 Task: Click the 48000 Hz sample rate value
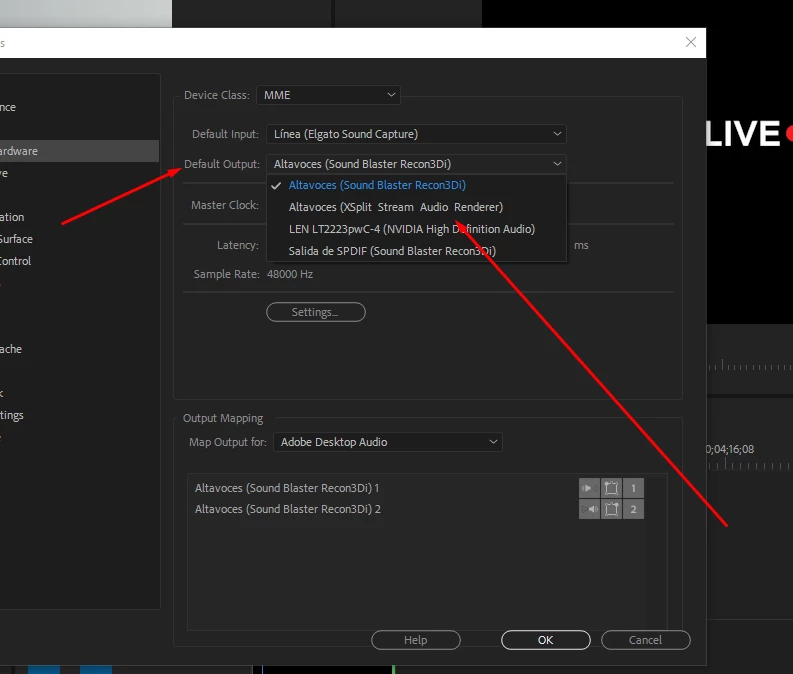(290, 274)
